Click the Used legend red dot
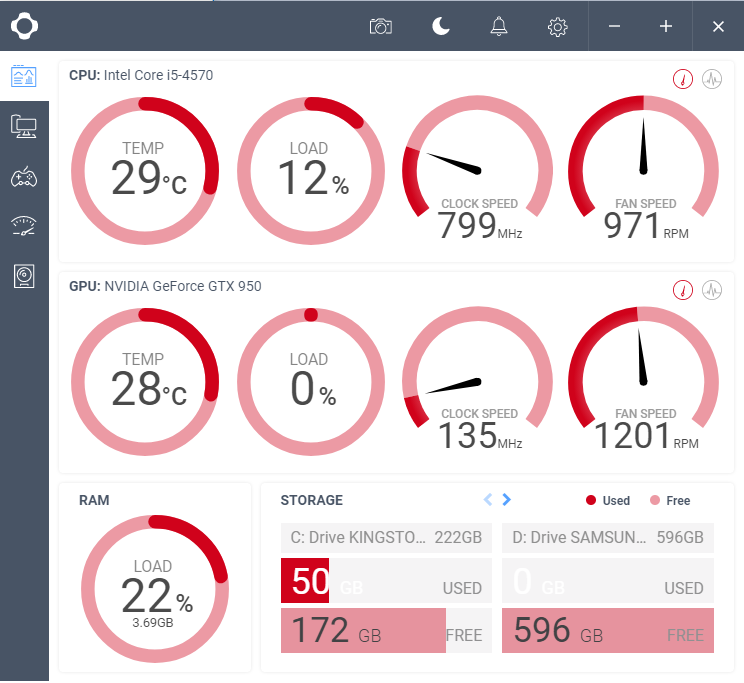The width and height of the screenshot is (744, 683). [x=591, y=500]
